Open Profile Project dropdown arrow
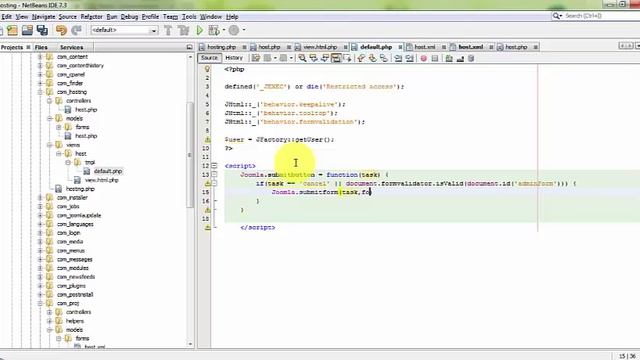Image resolution: width=640 pixels, height=360 pixels. click(244, 30)
